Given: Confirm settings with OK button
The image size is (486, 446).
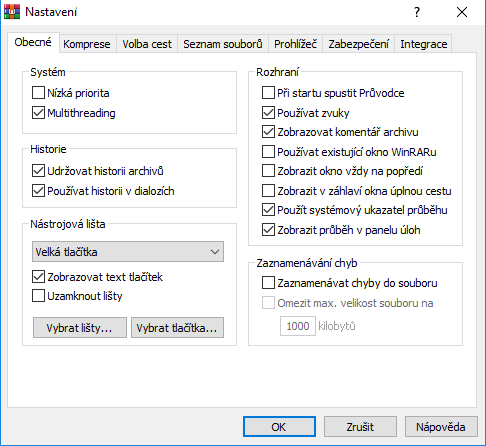Looking at the screenshot, I should point(279,426).
